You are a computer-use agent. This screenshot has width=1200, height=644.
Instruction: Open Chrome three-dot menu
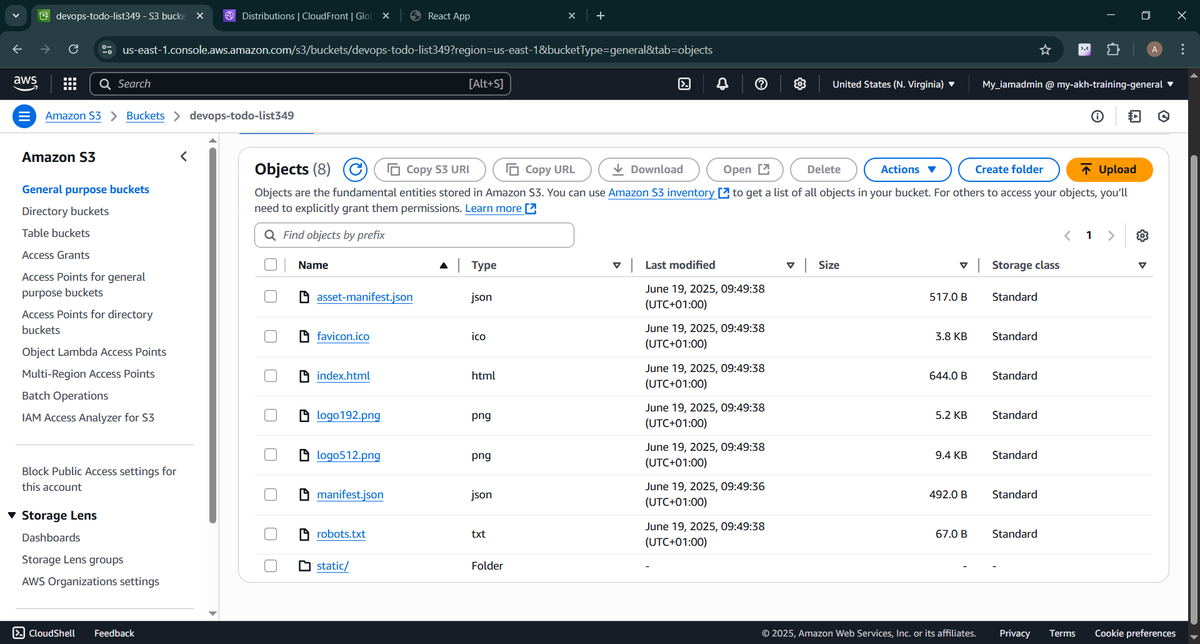(1183, 49)
